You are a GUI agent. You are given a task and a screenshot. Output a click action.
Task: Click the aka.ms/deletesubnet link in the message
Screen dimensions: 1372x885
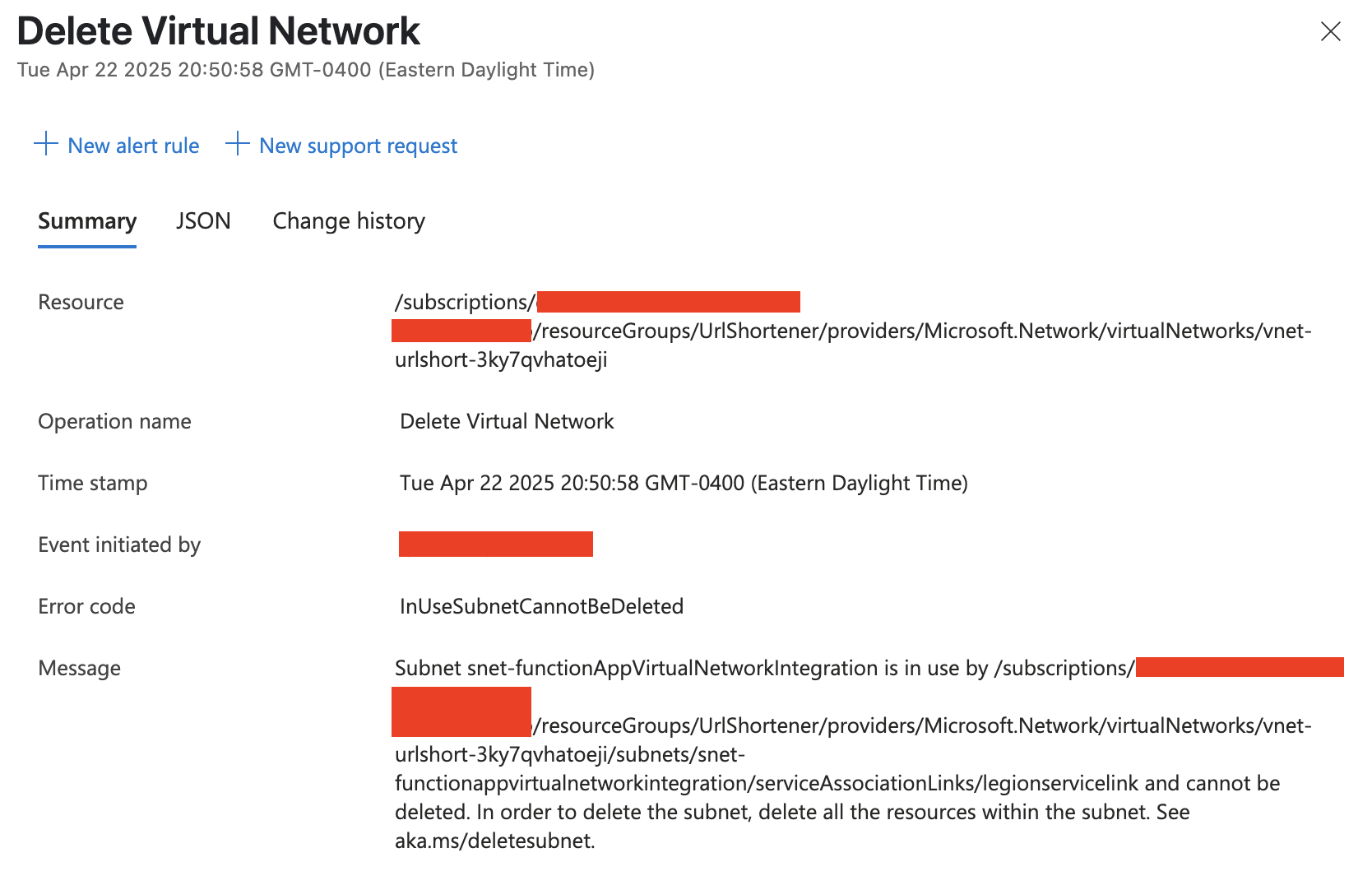coord(491,841)
